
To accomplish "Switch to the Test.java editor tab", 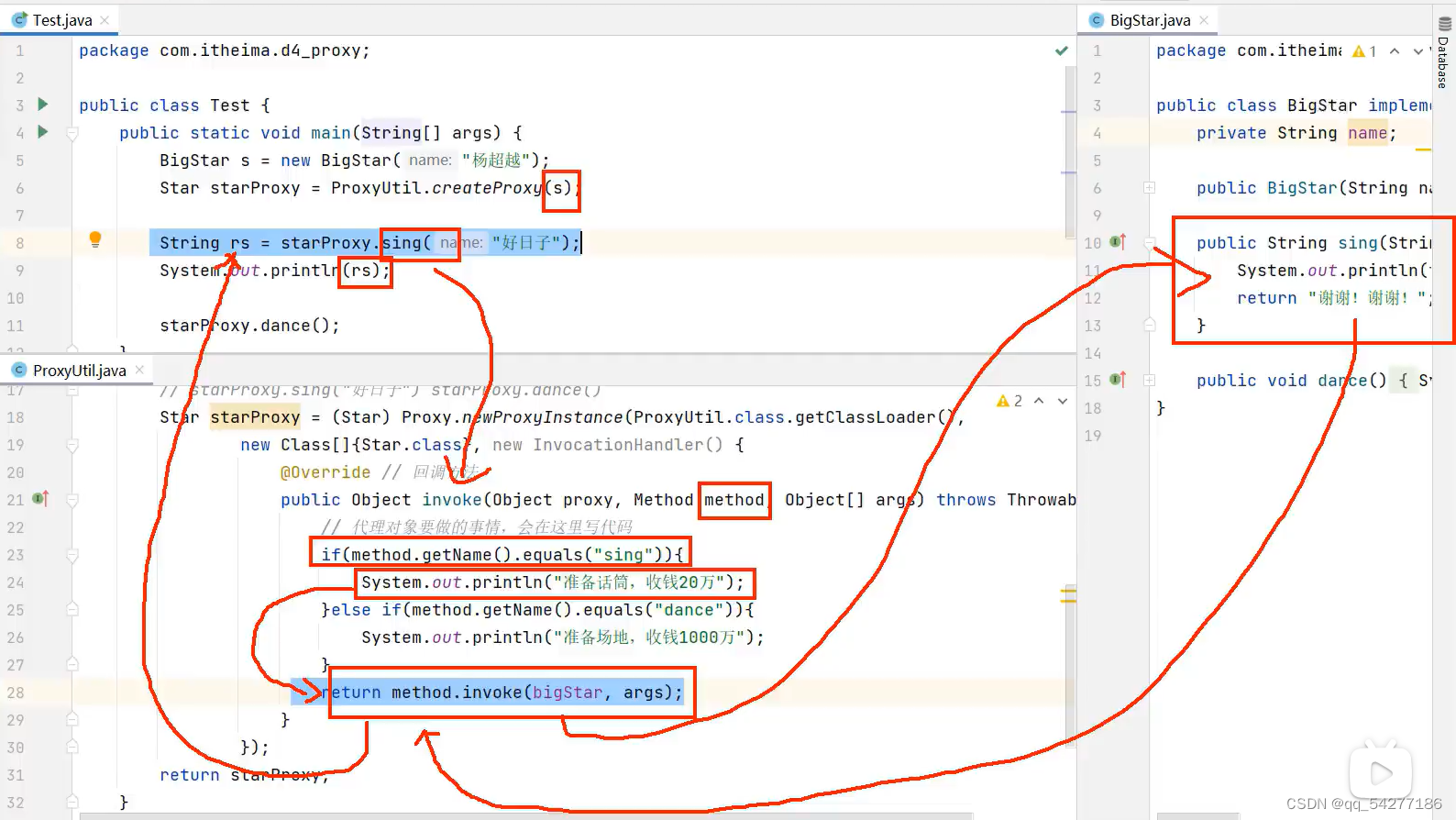I will coord(61,20).
